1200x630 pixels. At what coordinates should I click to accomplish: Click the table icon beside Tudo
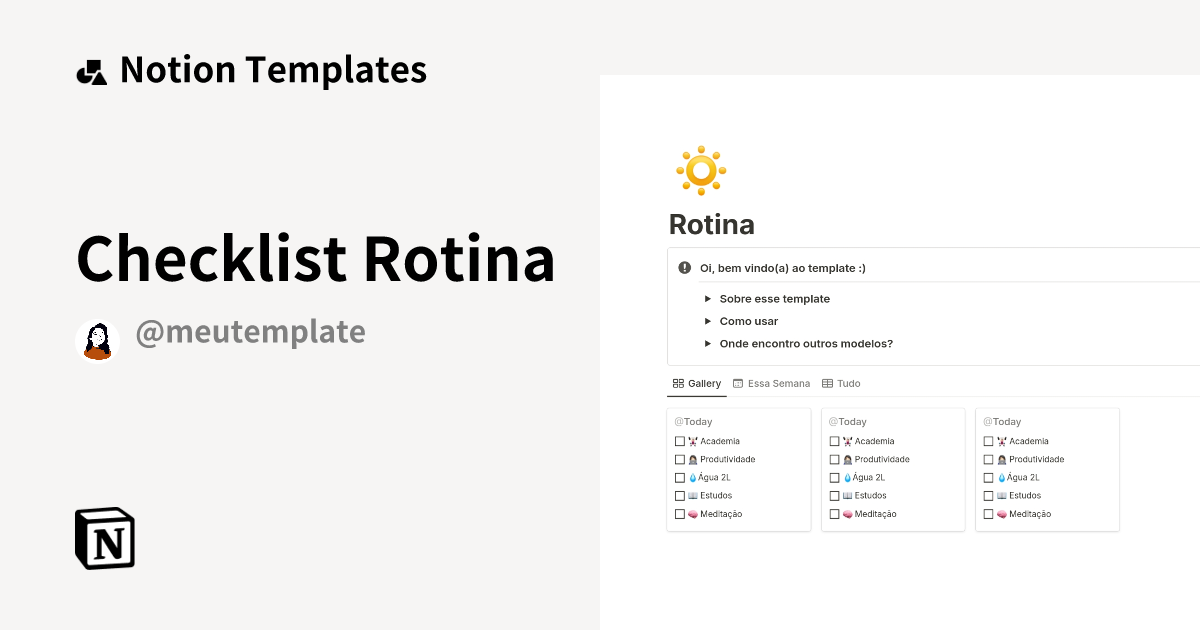826,383
